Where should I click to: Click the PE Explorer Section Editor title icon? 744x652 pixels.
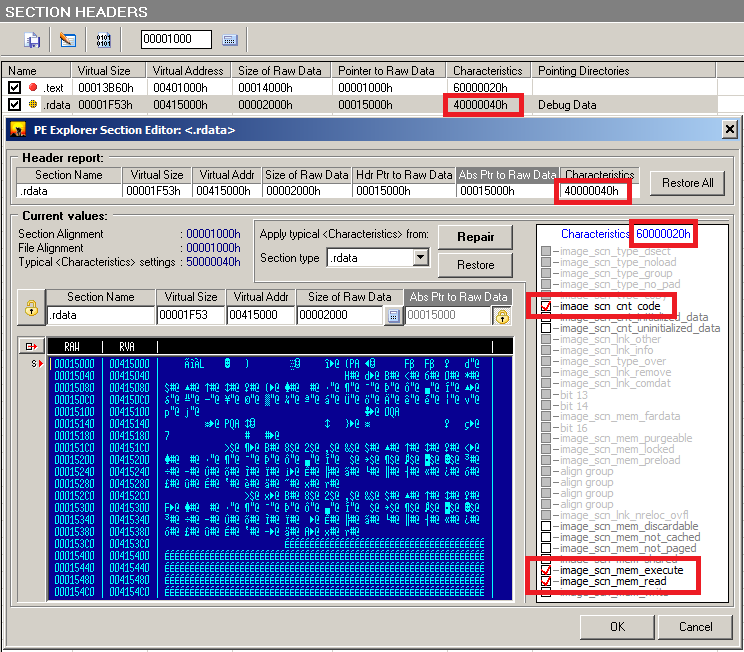point(19,130)
